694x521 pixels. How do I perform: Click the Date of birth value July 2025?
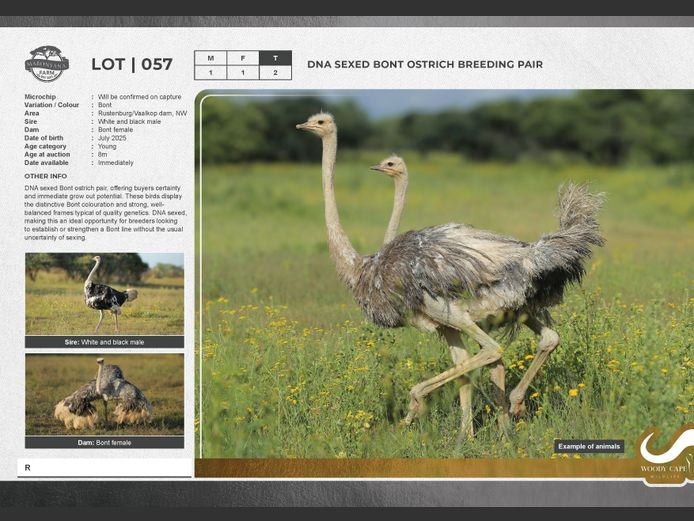click(112, 138)
